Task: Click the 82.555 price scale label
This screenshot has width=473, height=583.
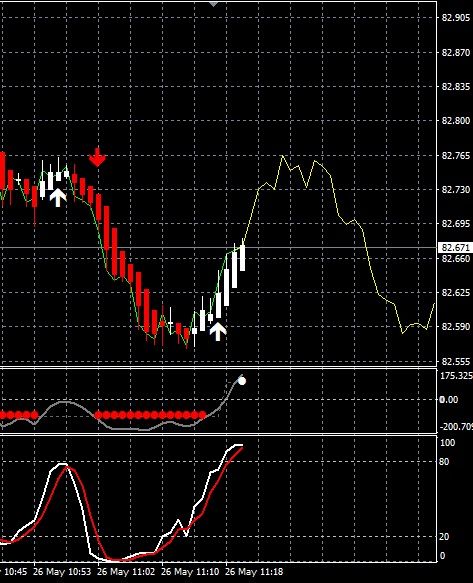Action: click(456, 361)
